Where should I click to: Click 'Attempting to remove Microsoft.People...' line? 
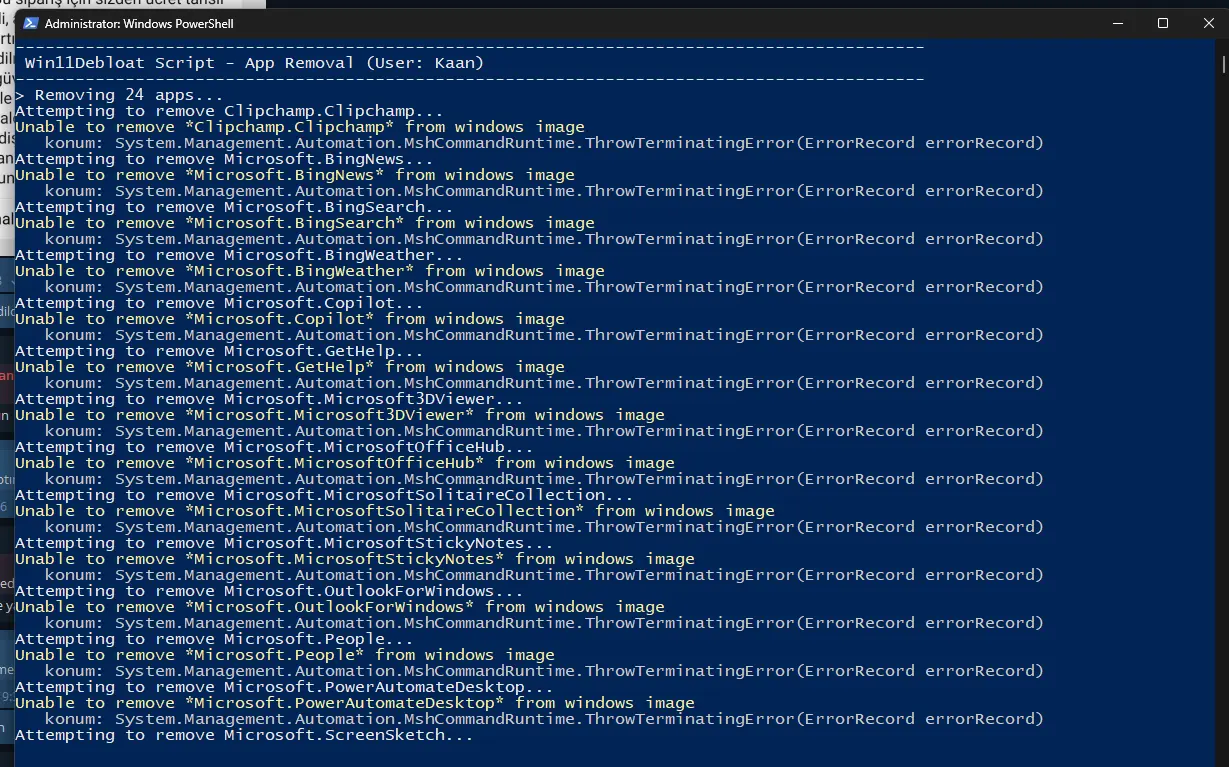(x=214, y=639)
